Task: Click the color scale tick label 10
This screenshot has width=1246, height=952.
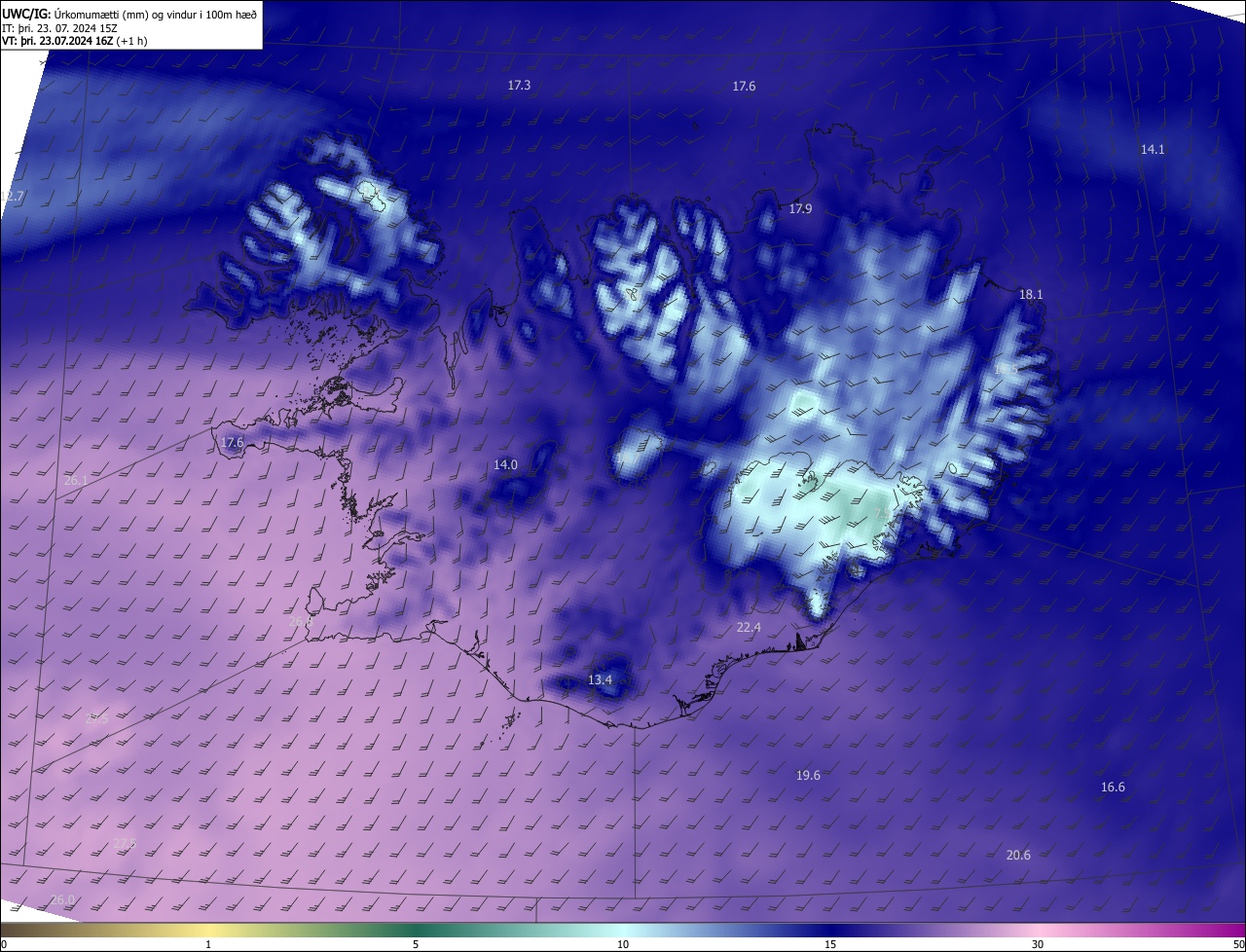Action: click(623, 944)
